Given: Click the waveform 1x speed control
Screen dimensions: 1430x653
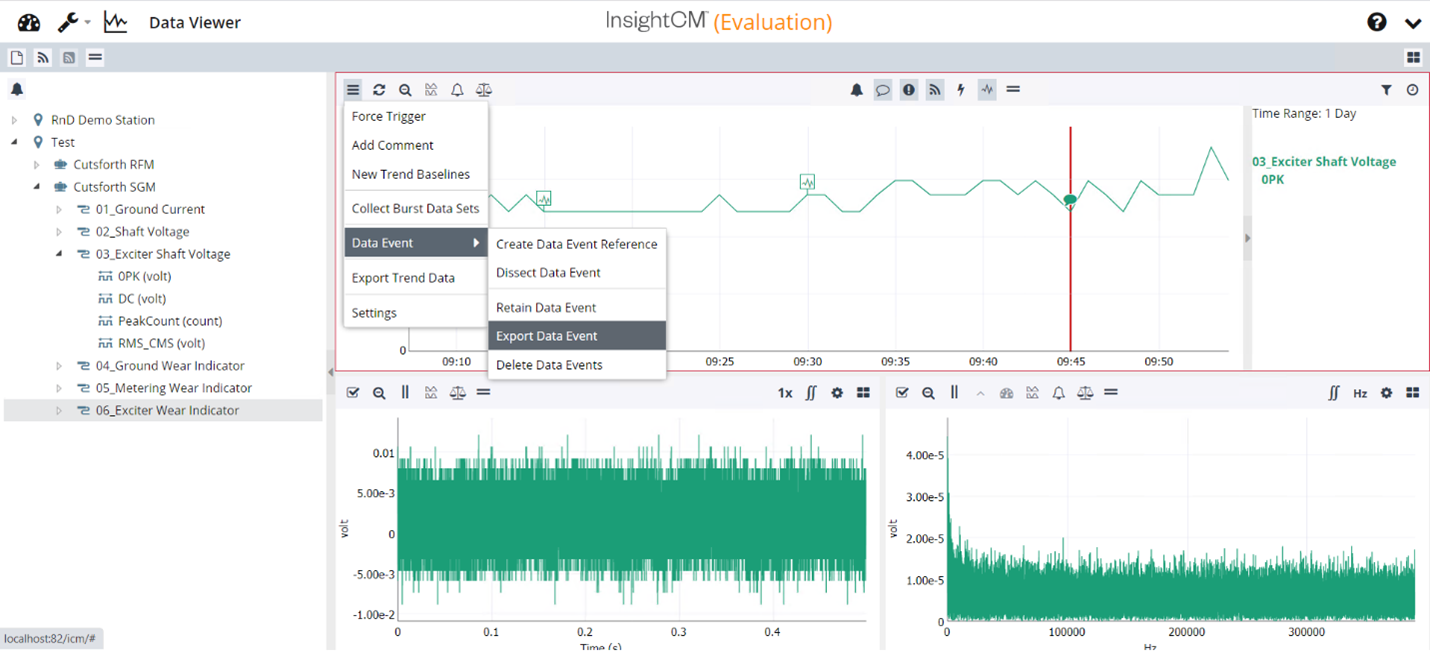Looking at the screenshot, I should [785, 394].
